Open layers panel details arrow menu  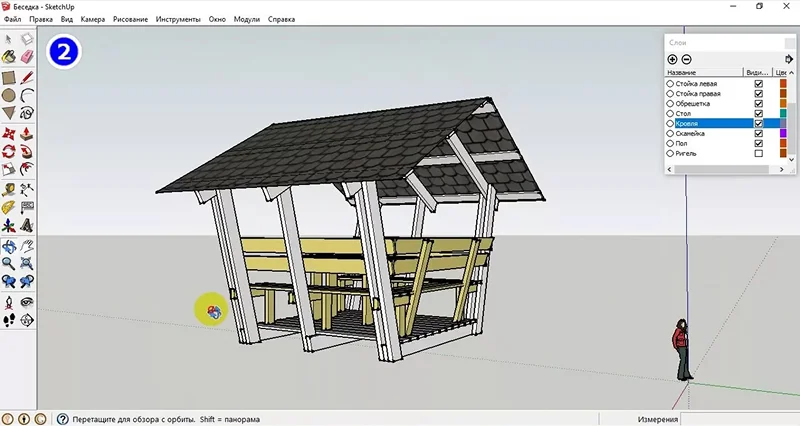(x=789, y=59)
